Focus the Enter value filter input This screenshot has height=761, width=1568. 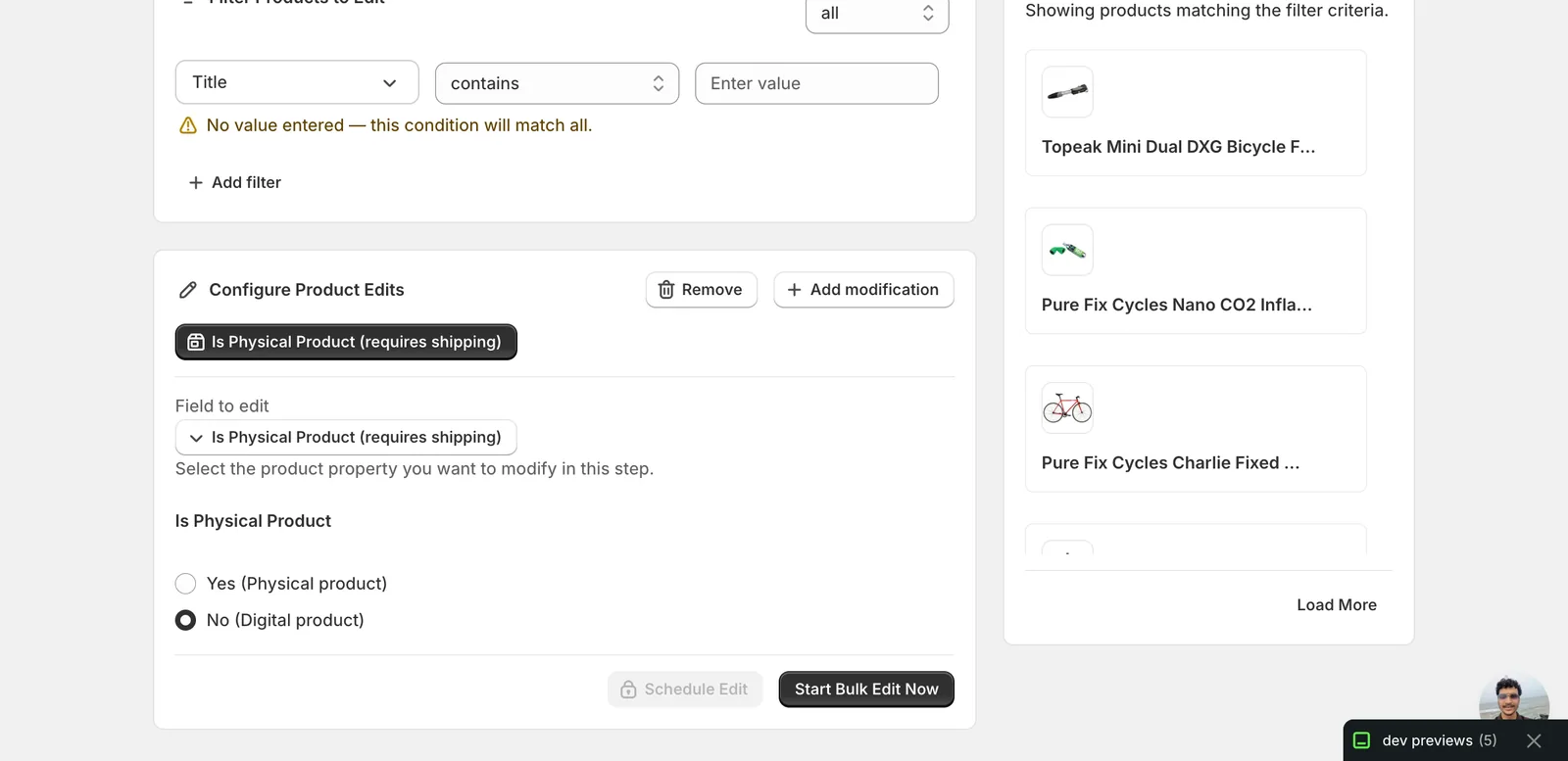click(816, 83)
